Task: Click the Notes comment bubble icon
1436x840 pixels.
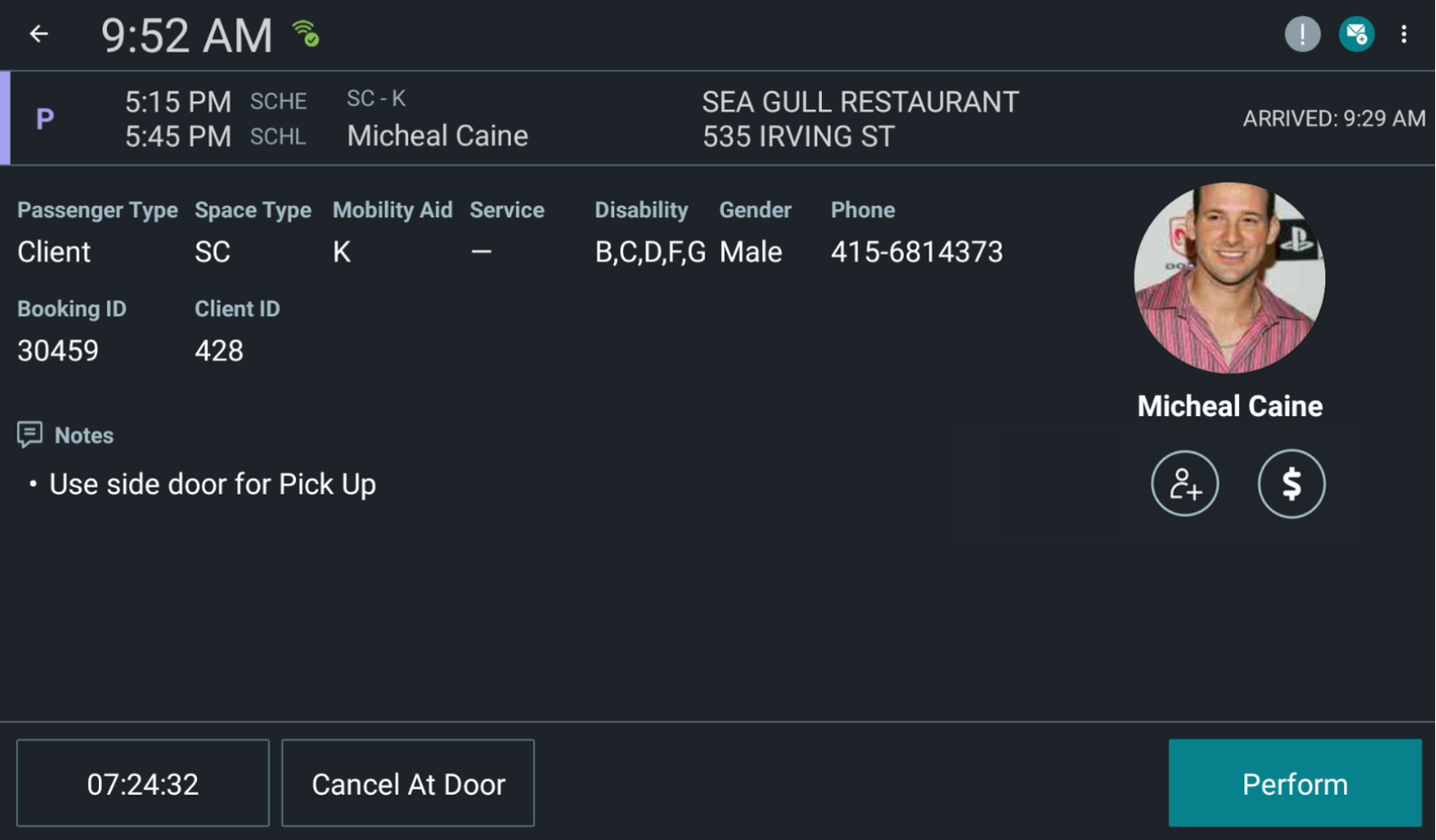Action: click(x=30, y=434)
